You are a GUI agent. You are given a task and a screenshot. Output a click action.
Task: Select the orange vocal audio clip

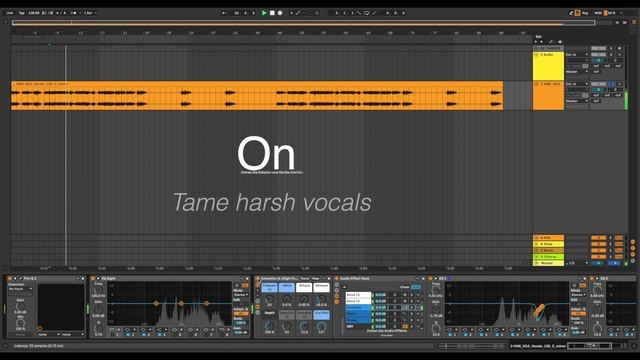click(257, 96)
